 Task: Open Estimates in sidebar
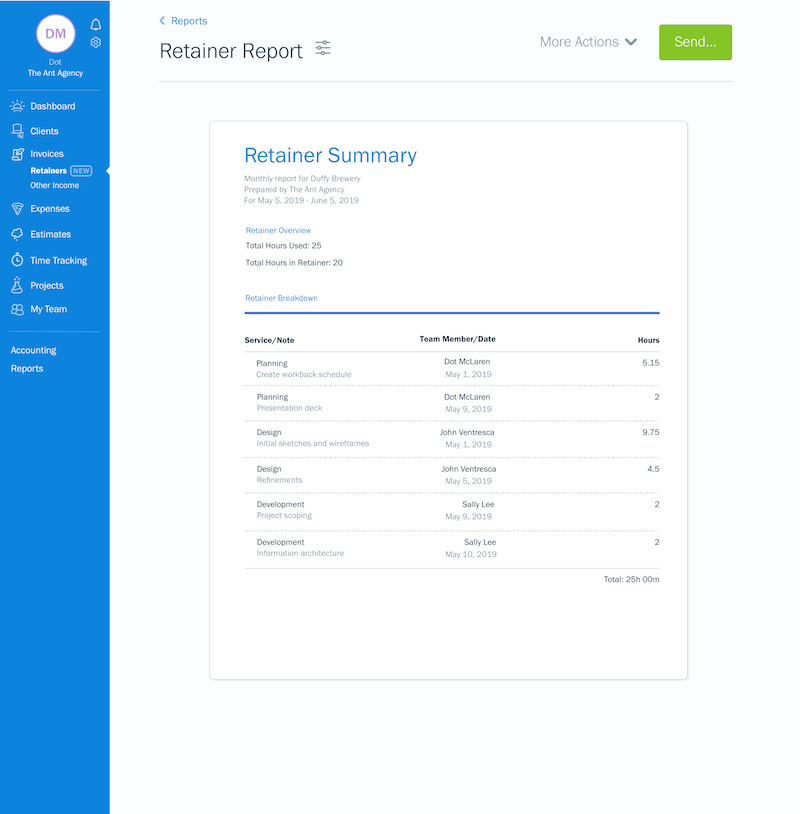point(50,234)
